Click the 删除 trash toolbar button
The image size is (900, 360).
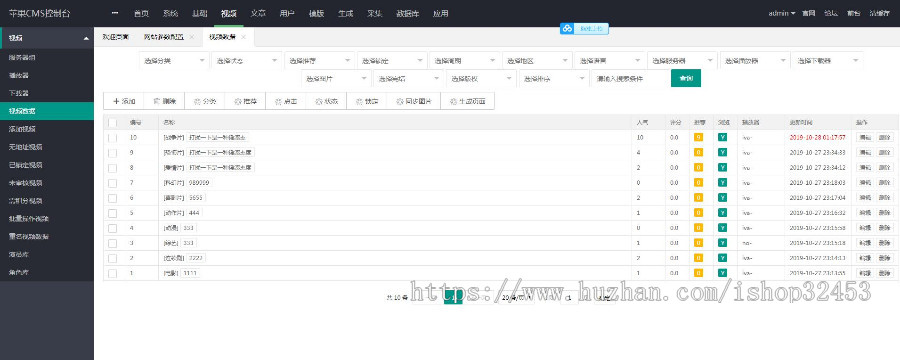point(164,101)
